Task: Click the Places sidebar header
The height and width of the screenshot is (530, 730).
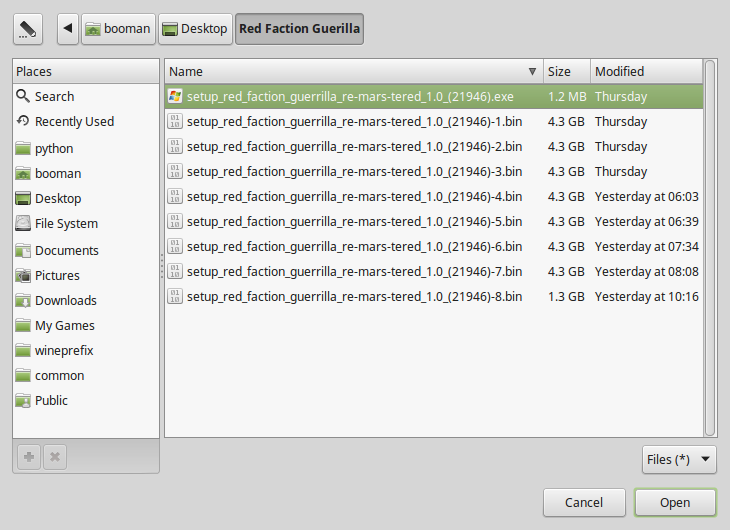Action: (x=86, y=71)
